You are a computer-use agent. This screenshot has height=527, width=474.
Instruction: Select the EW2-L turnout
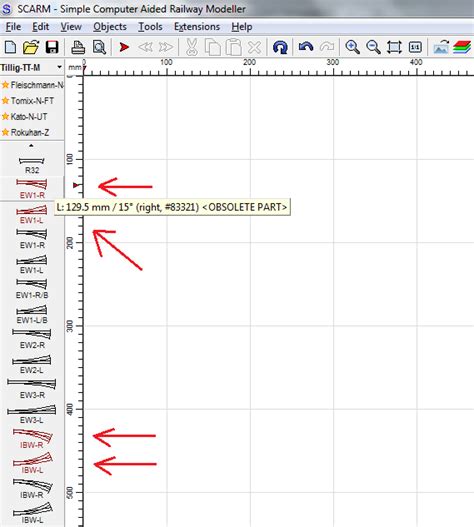coord(32,364)
